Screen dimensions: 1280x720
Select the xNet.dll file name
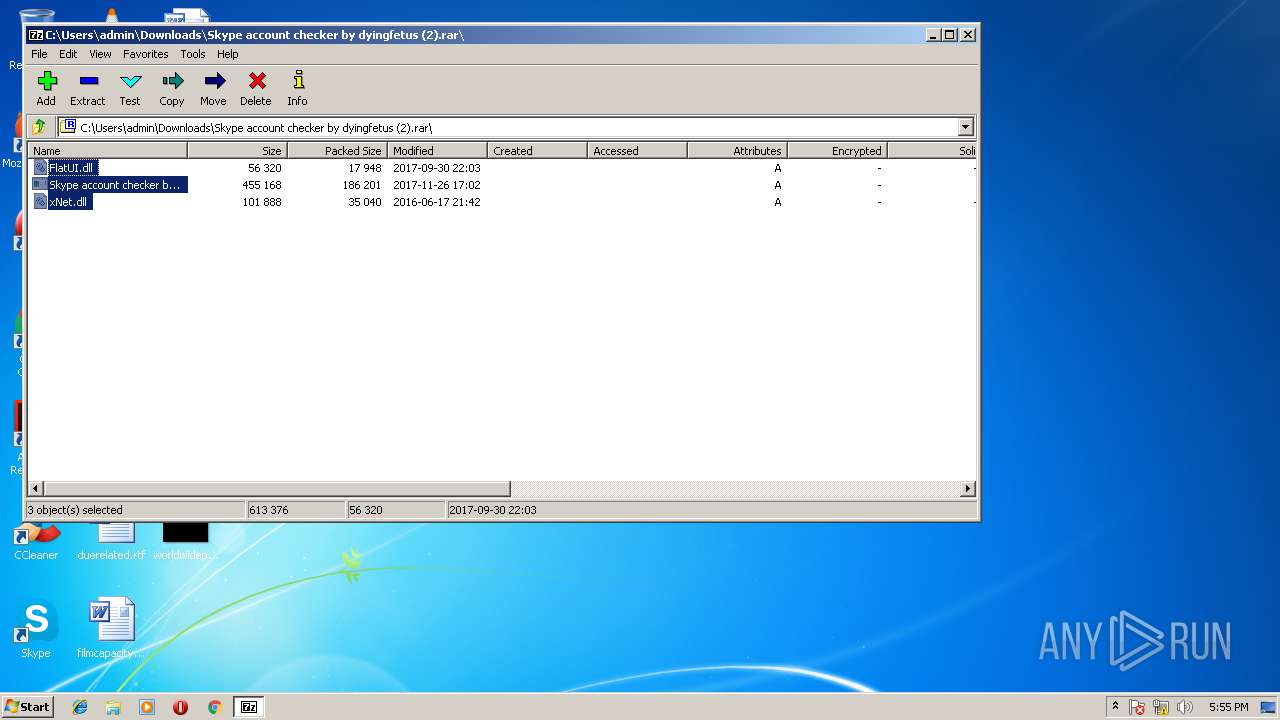[68, 202]
